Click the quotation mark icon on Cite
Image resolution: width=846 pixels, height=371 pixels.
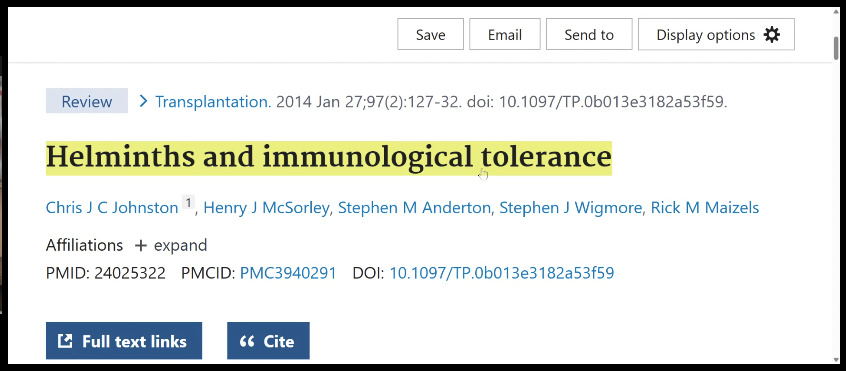(247, 341)
